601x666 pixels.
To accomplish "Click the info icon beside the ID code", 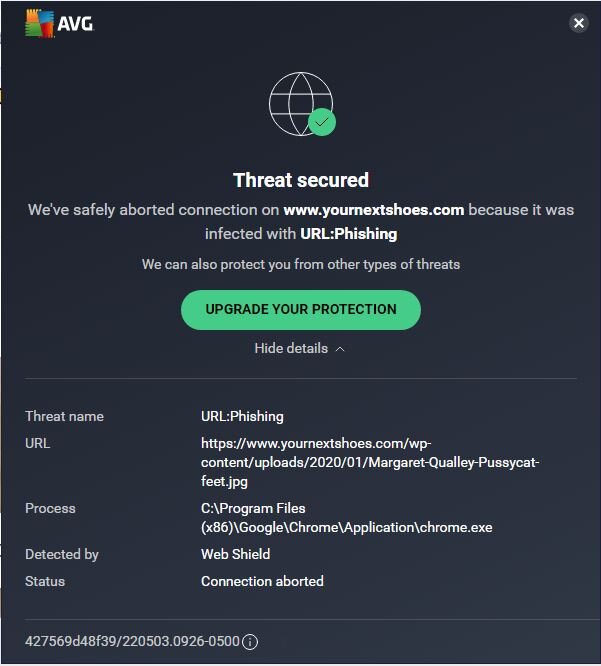I will click(x=250, y=642).
